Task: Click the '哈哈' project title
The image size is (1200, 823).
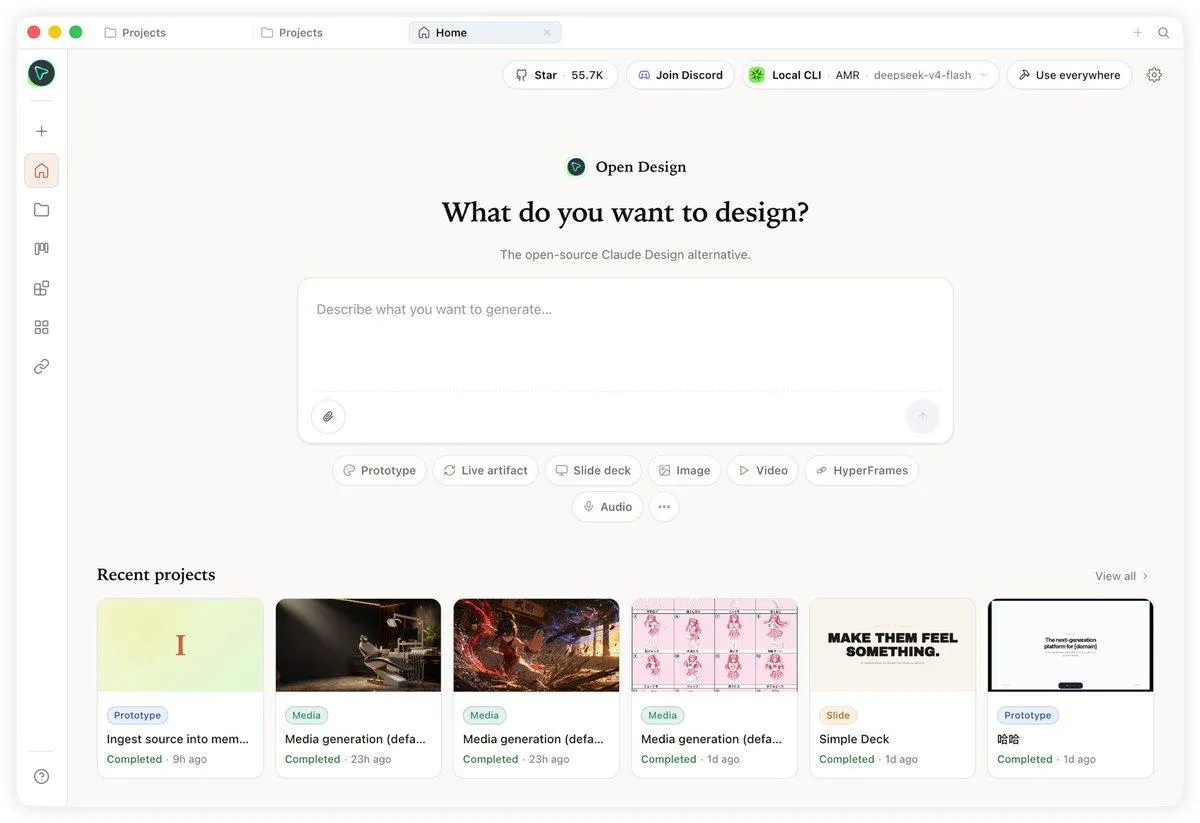Action: (x=1008, y=739)
